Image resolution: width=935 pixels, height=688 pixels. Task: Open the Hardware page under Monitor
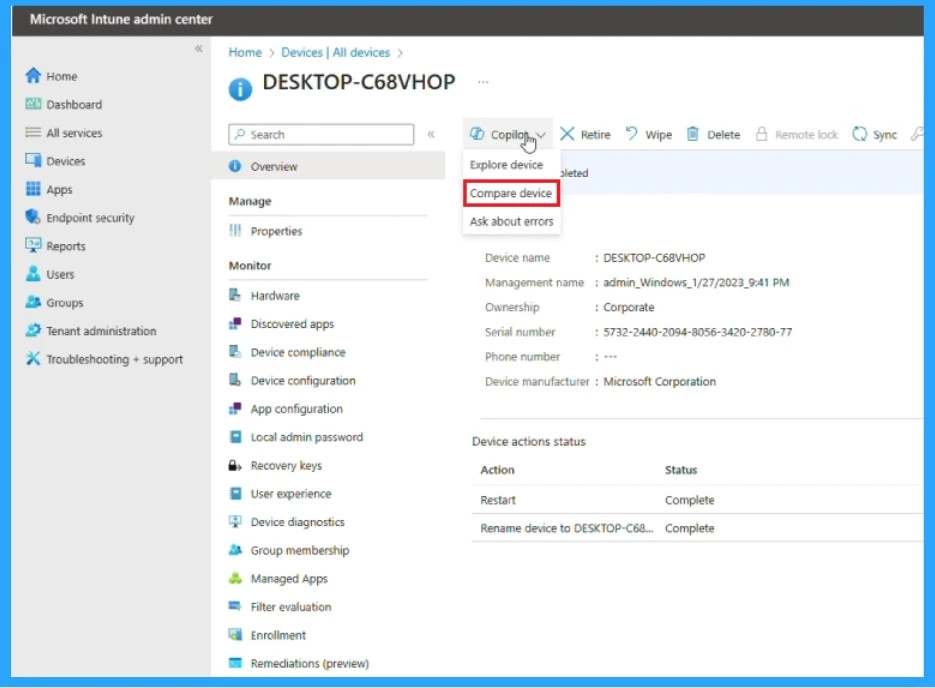(x=275, y=295)
